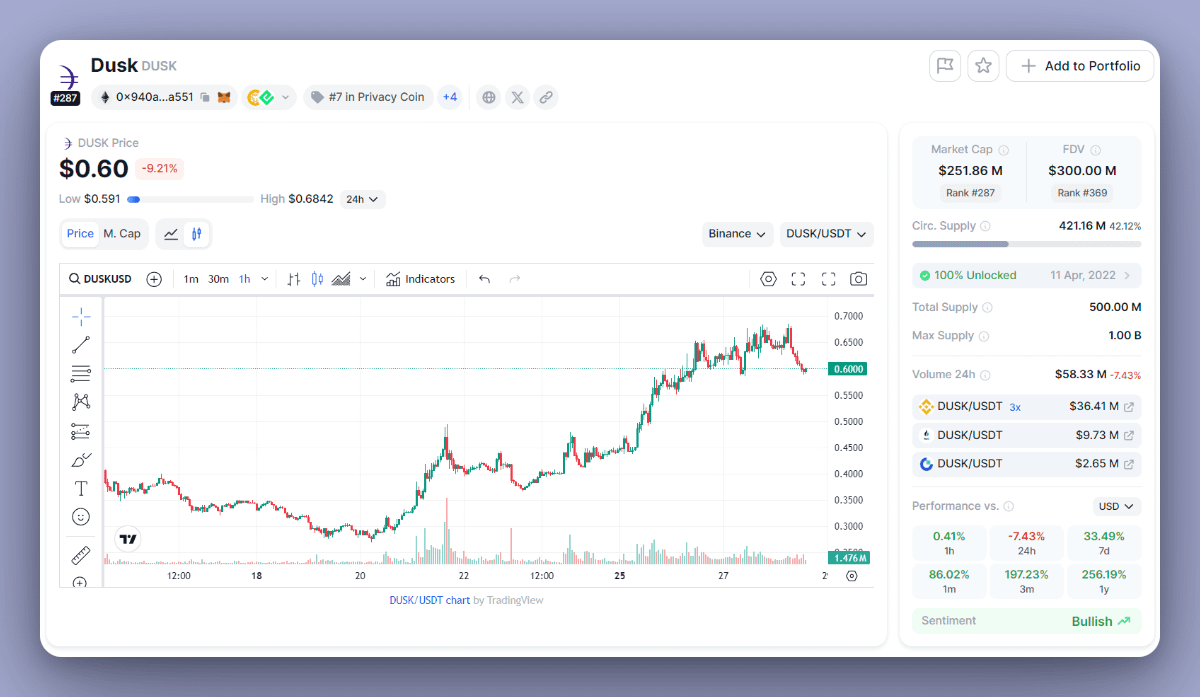Select the Text annotation tool
Viewport: 1200px width, 697px height.
(x=81, y=488)
